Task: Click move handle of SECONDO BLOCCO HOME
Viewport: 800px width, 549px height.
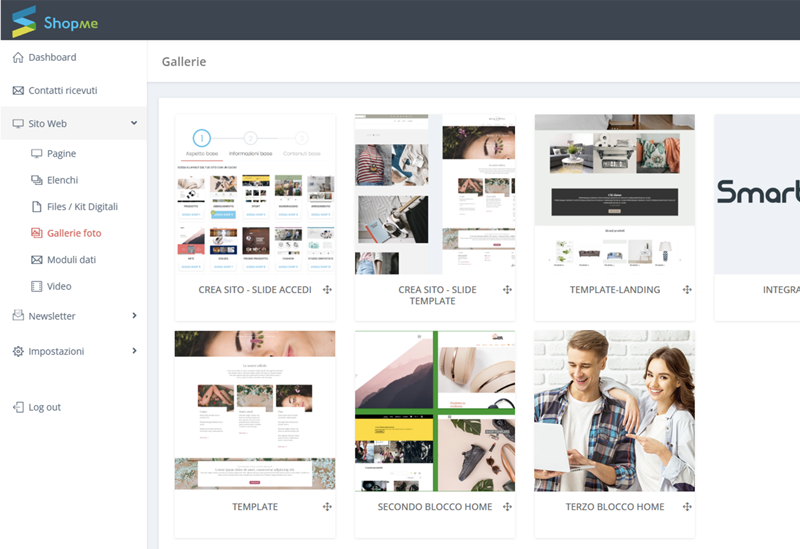Action: click(x=507, y=507)
